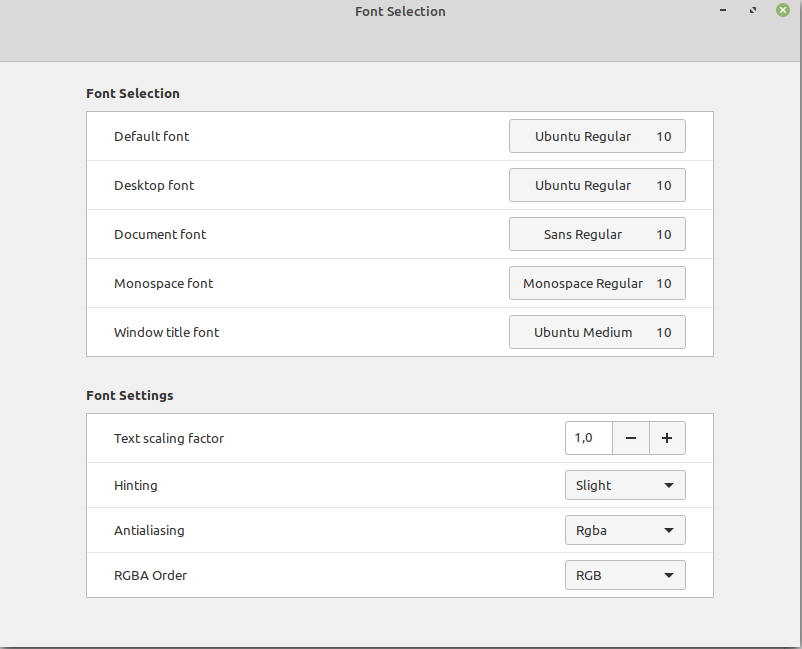
Task: Click the Hinting dropdown arrow icon
Action: coord(668,485)
